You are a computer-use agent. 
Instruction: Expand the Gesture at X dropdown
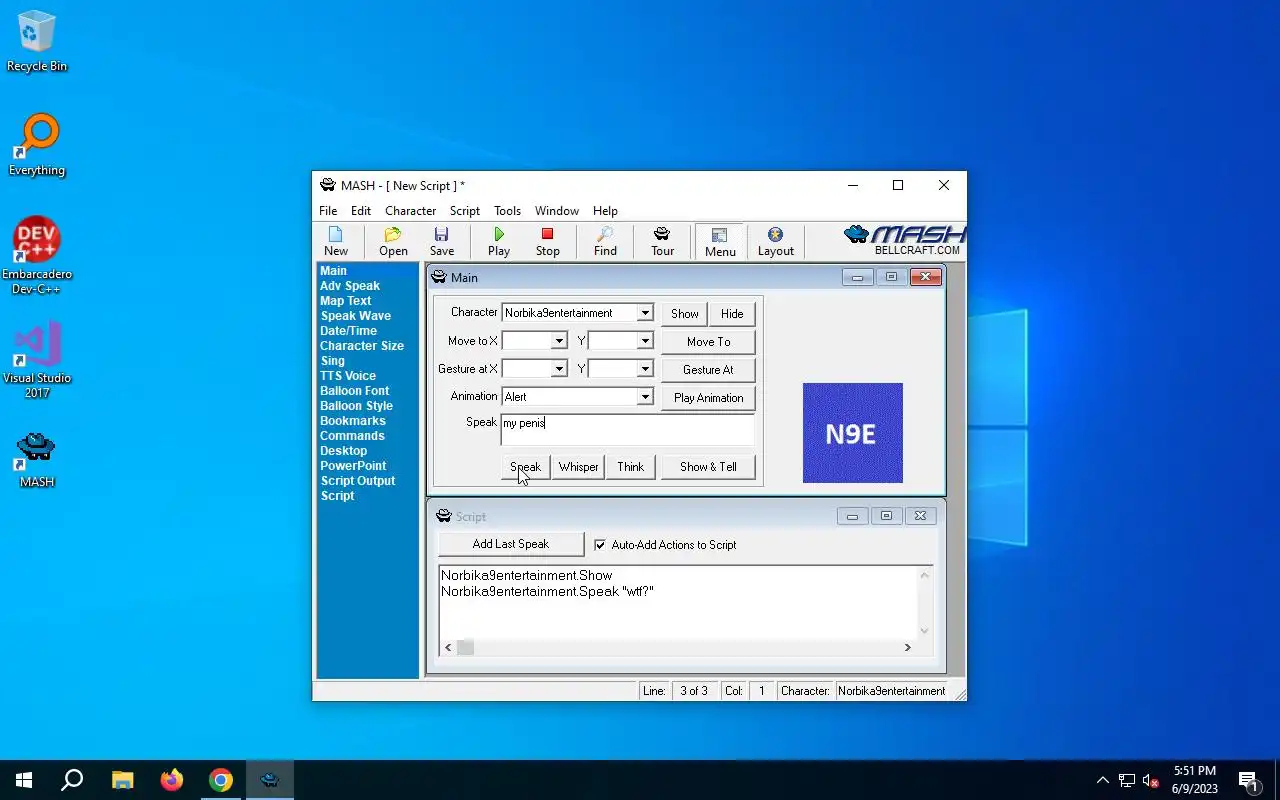point(559,369)
